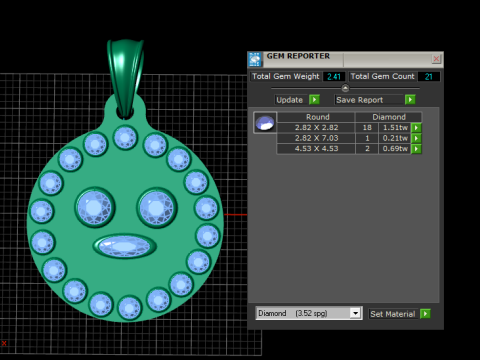
Task: Open the Diamond (3.52 spg) material dropdown
Action: [x=309, y=313]
